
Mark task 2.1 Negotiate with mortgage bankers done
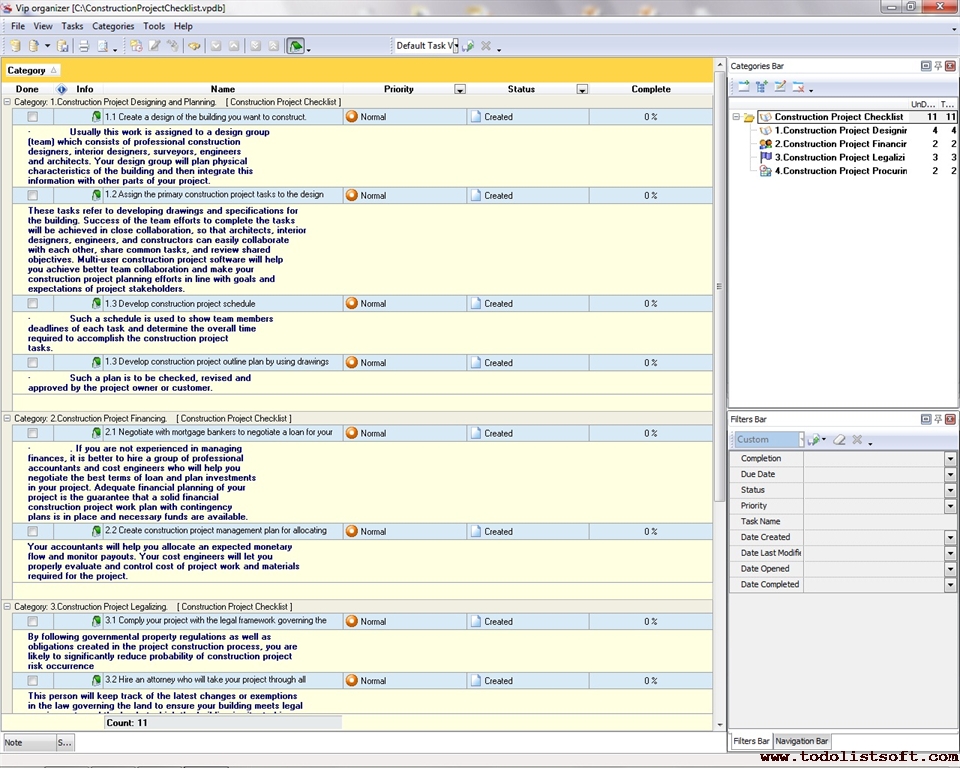click(32, 433)
